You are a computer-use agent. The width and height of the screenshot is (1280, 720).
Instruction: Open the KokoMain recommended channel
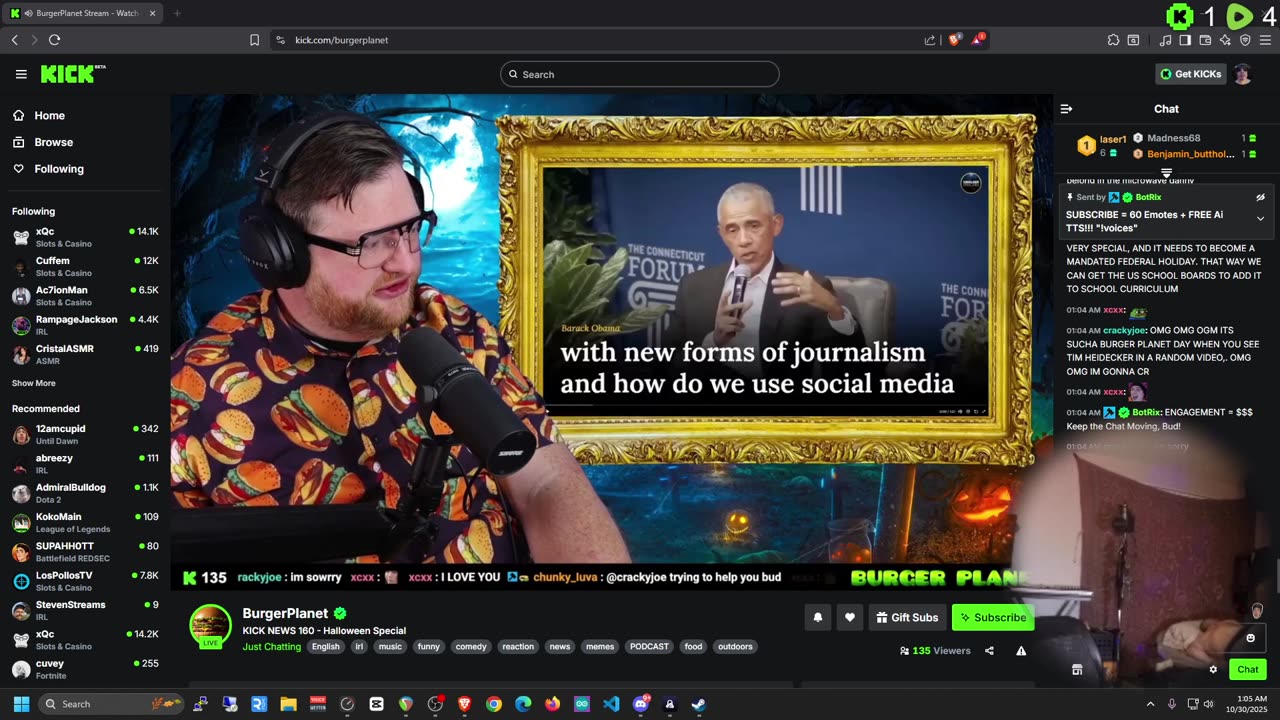coord(85,522)
